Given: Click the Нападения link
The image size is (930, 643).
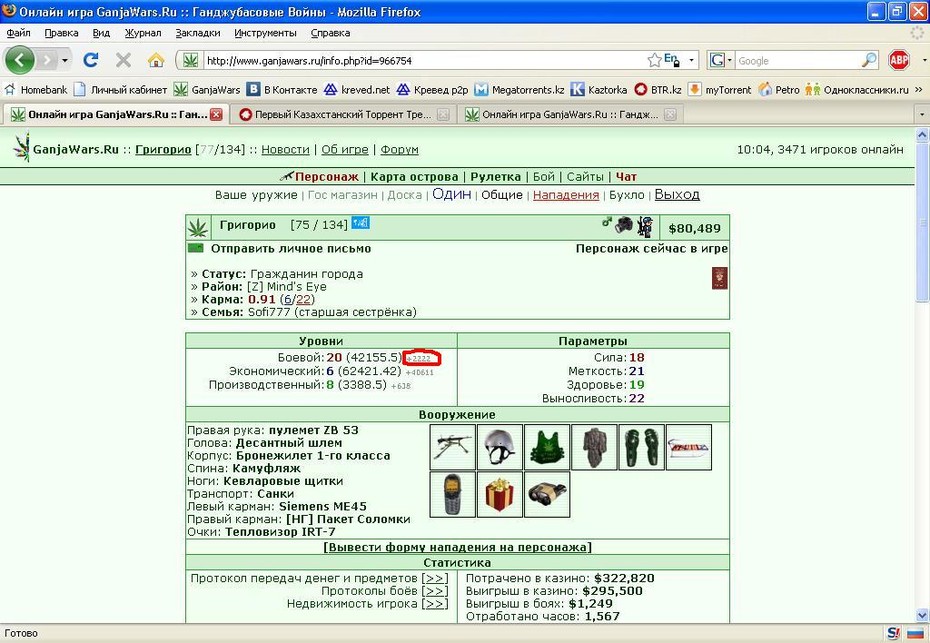Looking at the screenshot, I should click(566, 195).
